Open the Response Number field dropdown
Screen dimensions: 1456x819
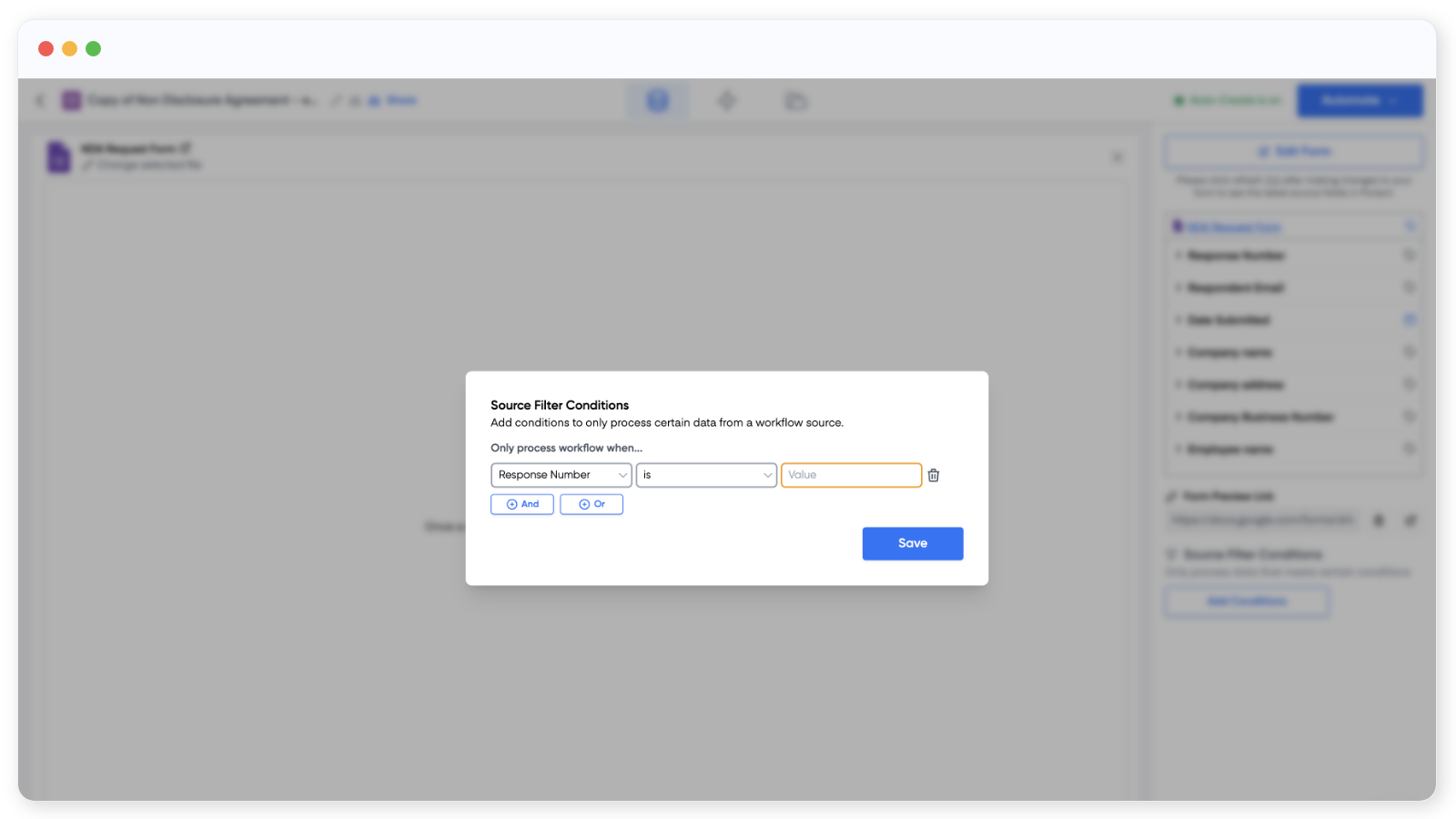[561, 475]
